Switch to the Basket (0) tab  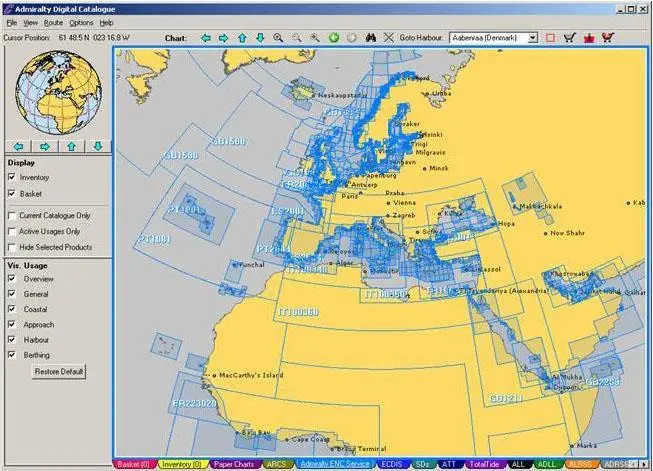coord(133,464)
